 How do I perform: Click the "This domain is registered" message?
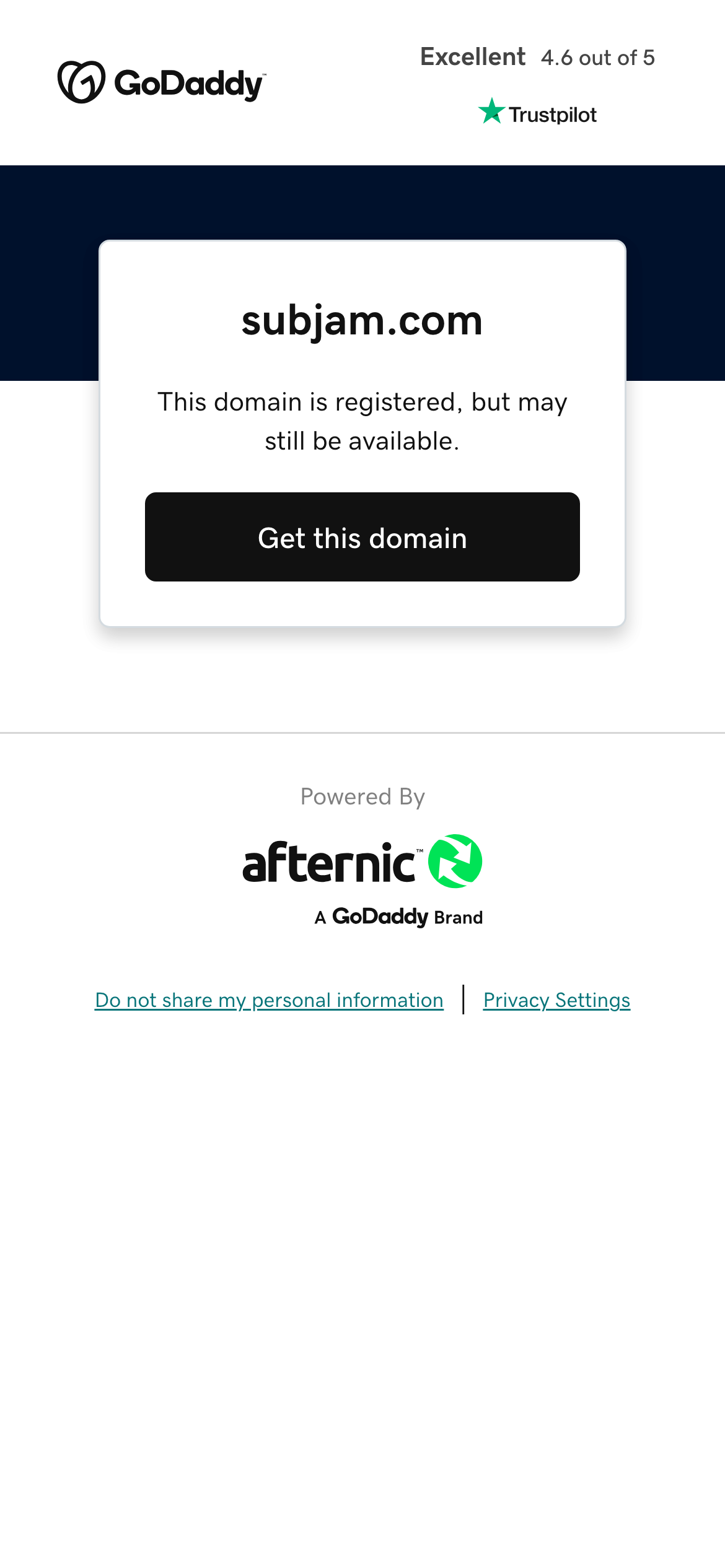(362, 421)
